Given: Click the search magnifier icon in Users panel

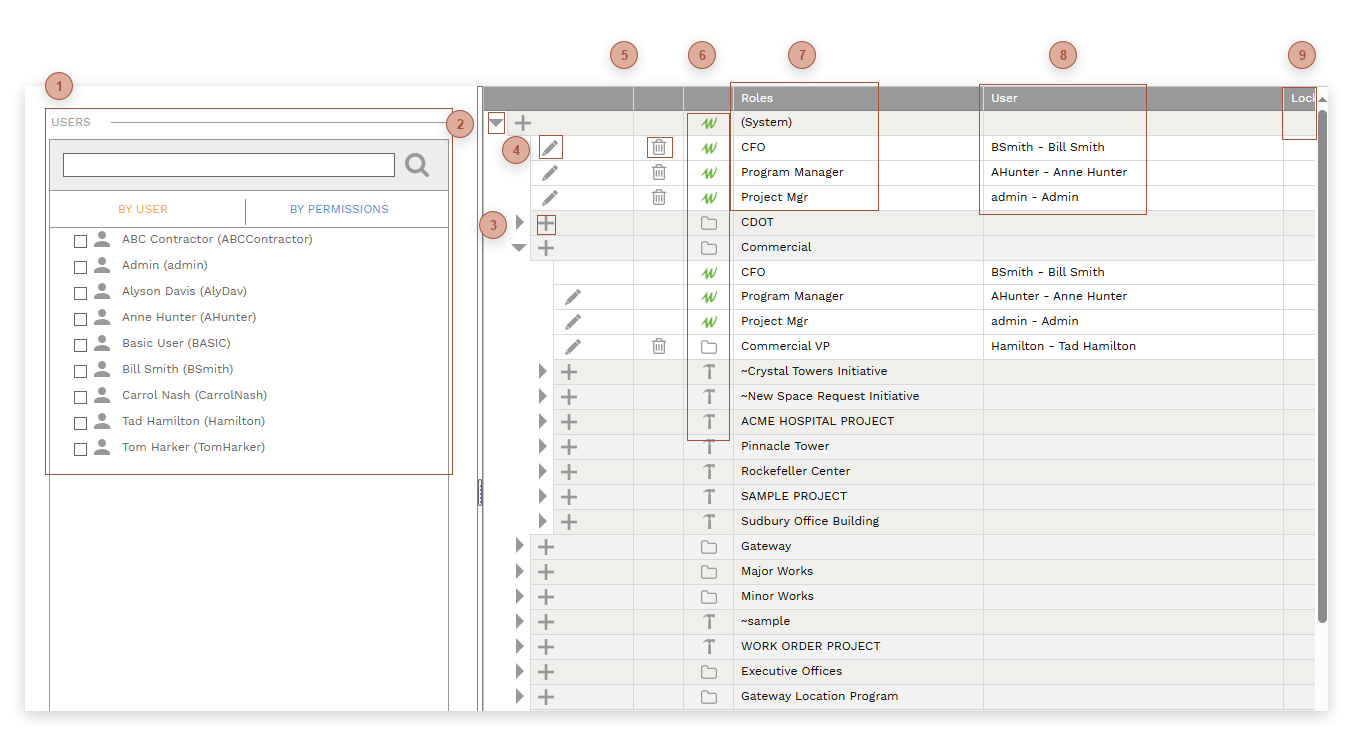Looking at the screenshot, I should click(417, 165).
